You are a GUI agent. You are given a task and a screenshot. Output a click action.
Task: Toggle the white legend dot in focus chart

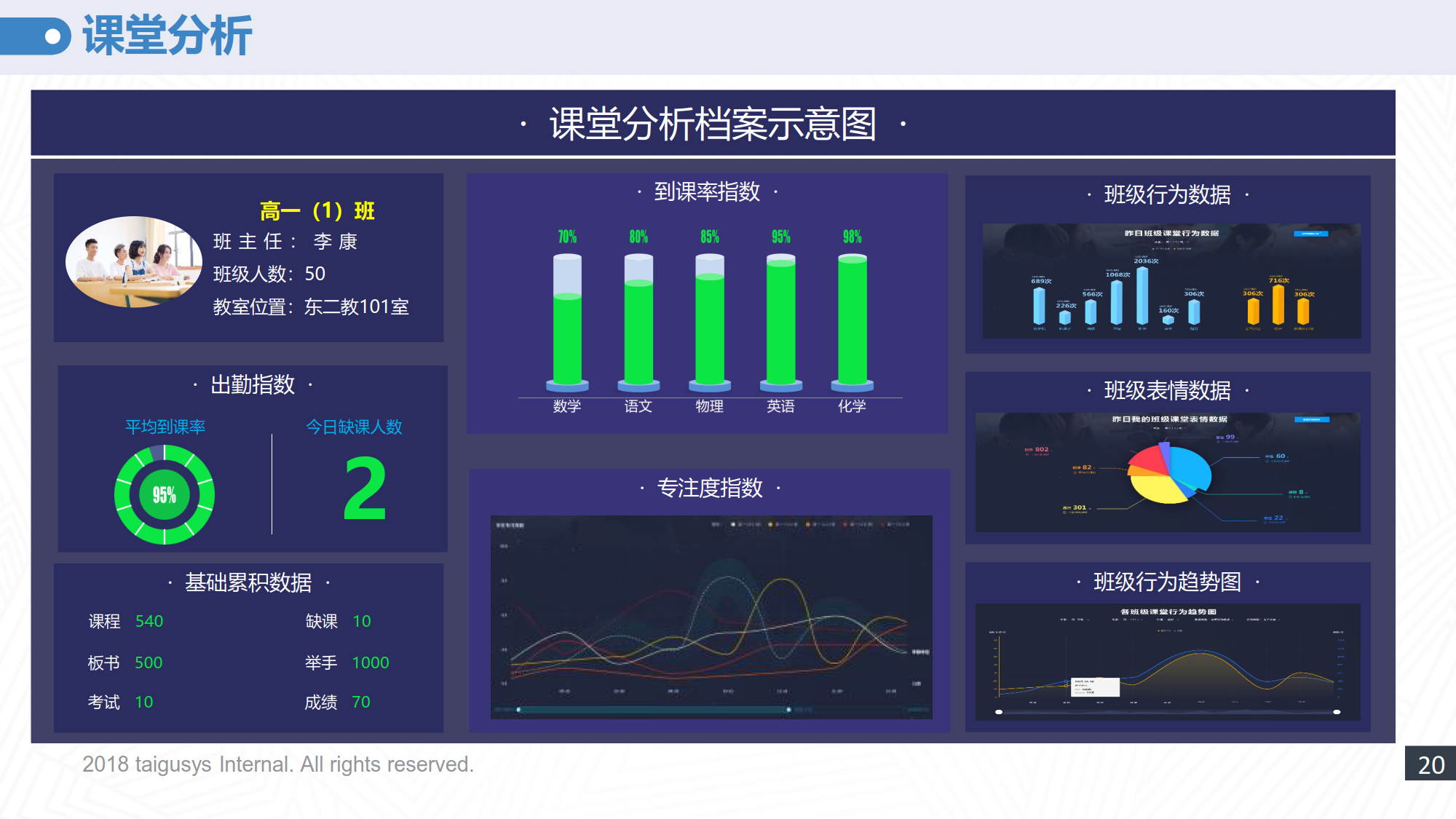(x=733, y=524)
